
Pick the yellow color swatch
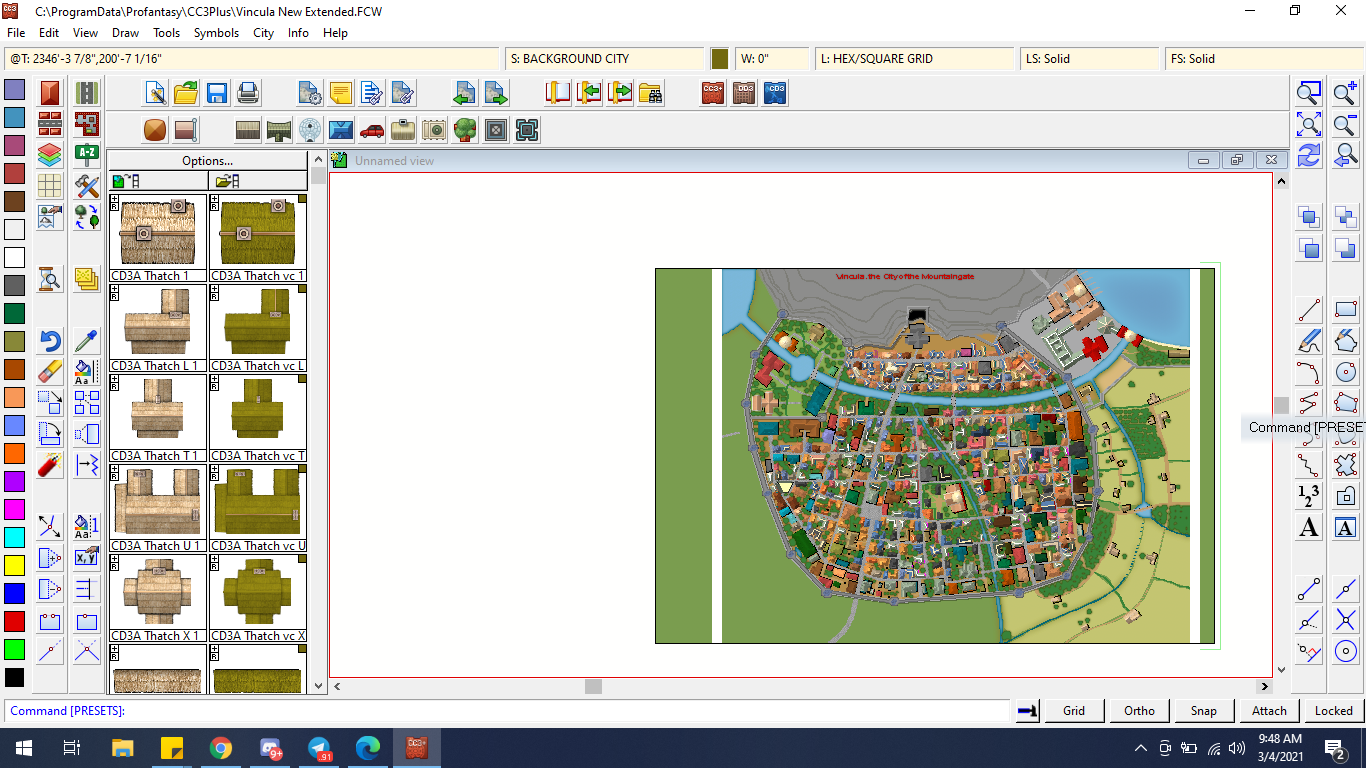[14, 565]
